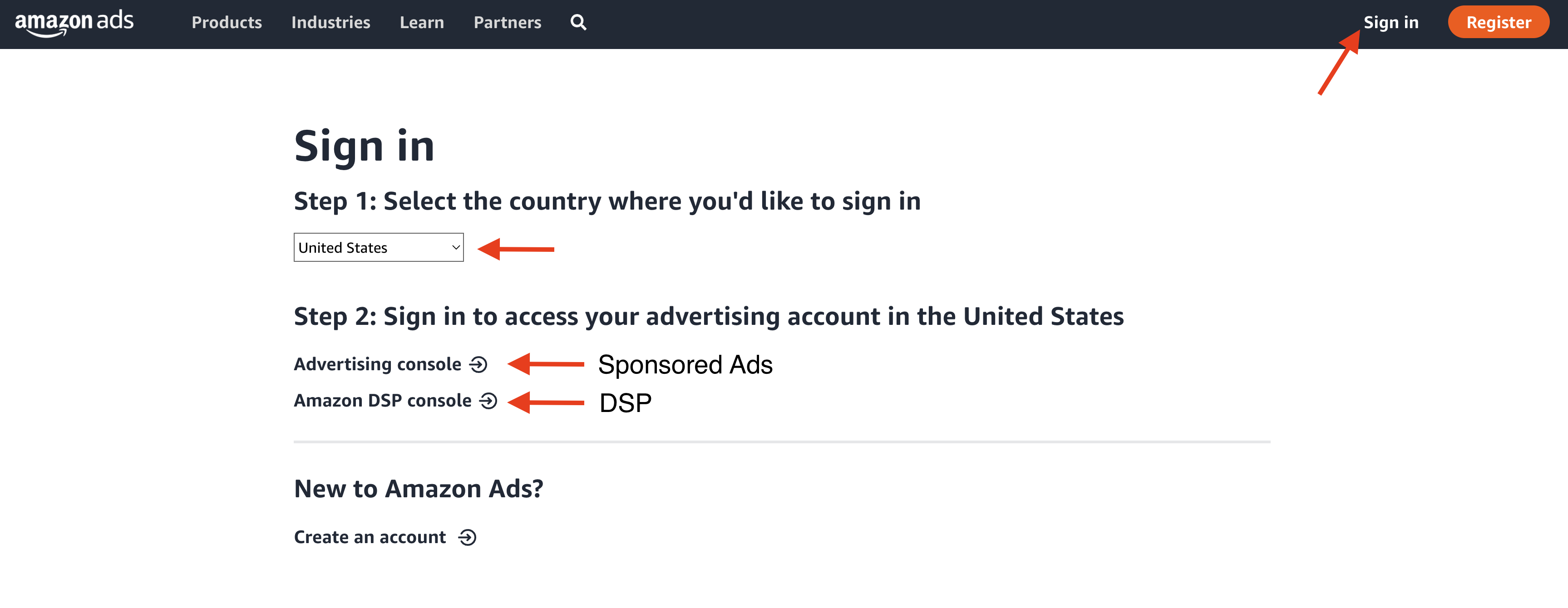The height and width of the screenshot is (608, 1568).
Task: Click the Amazon Ads logo
Action: pyautogui.click(x=74, y=23)
